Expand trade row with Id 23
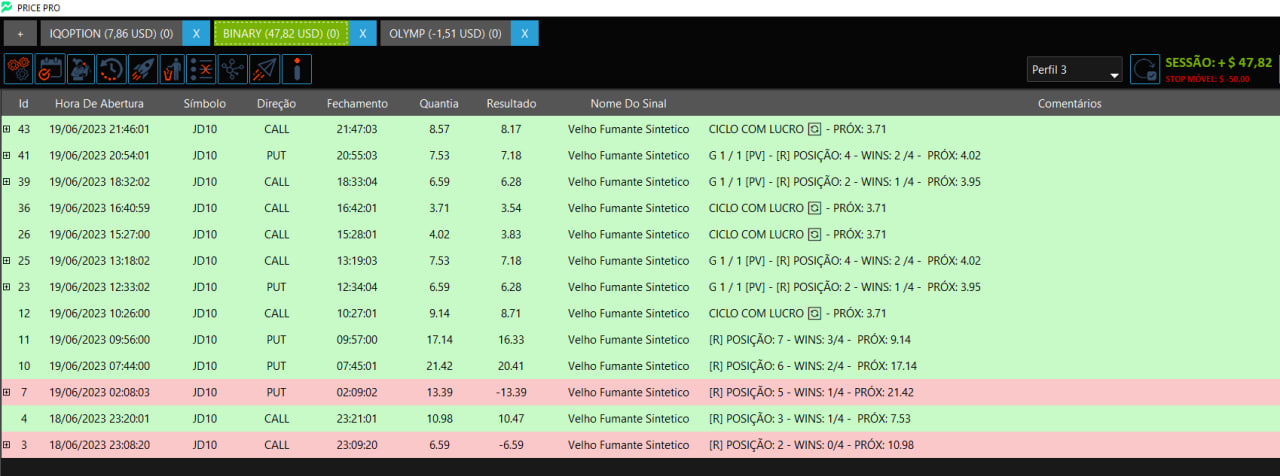Screen dimensions: 1280x476 (x=6, y=286)
